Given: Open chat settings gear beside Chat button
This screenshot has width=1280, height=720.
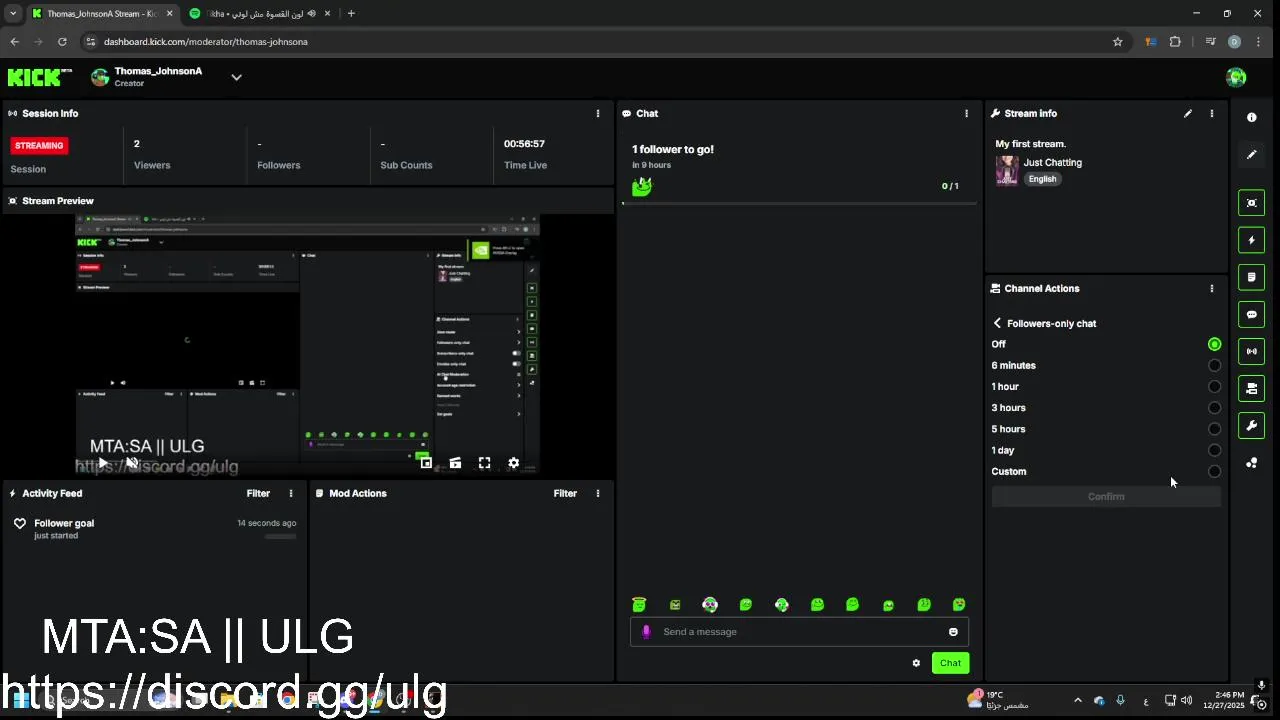Looking at the screenshot, I should 916,663.
